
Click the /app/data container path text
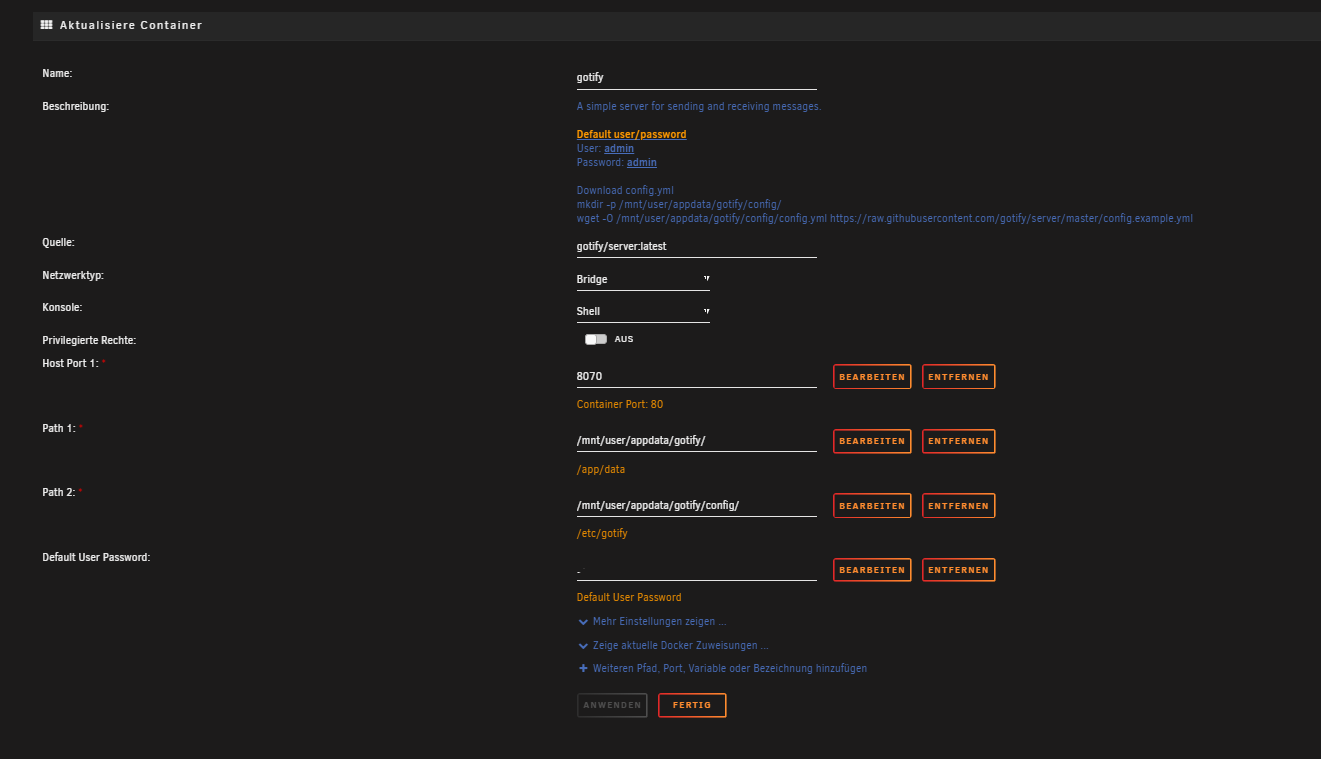(x=601, y=469)
